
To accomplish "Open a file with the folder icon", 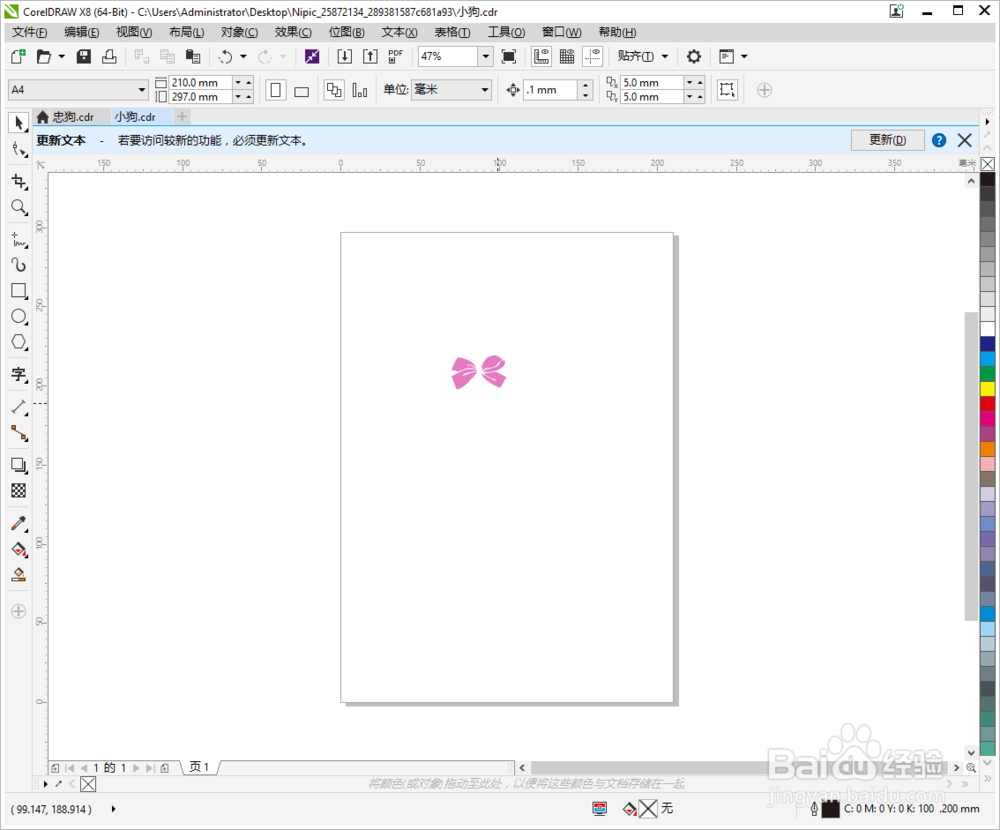I will [x=43, y=57].
